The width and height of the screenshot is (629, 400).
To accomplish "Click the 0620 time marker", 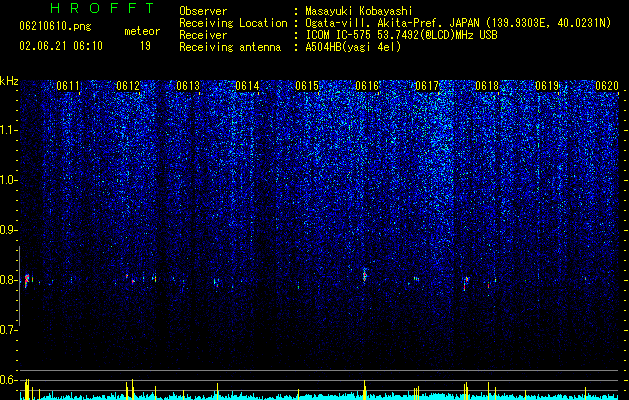I will 607,86.
